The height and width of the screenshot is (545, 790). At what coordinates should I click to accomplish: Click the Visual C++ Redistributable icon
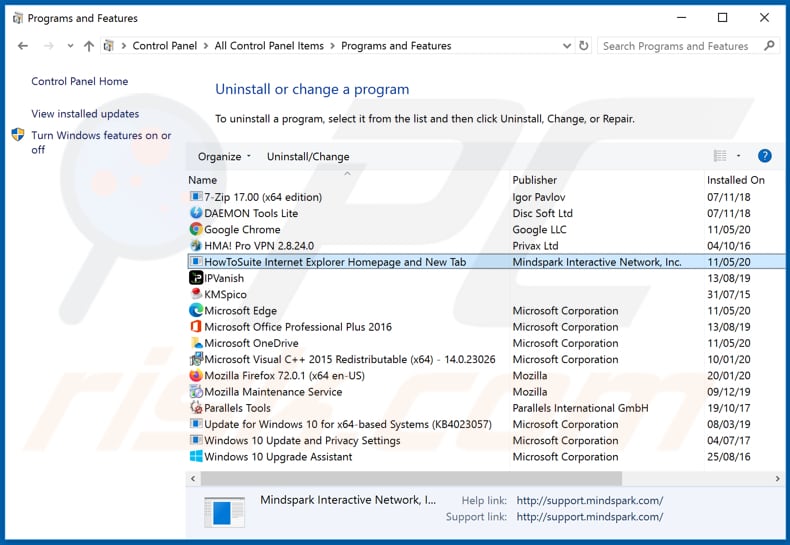coord(196,359)
